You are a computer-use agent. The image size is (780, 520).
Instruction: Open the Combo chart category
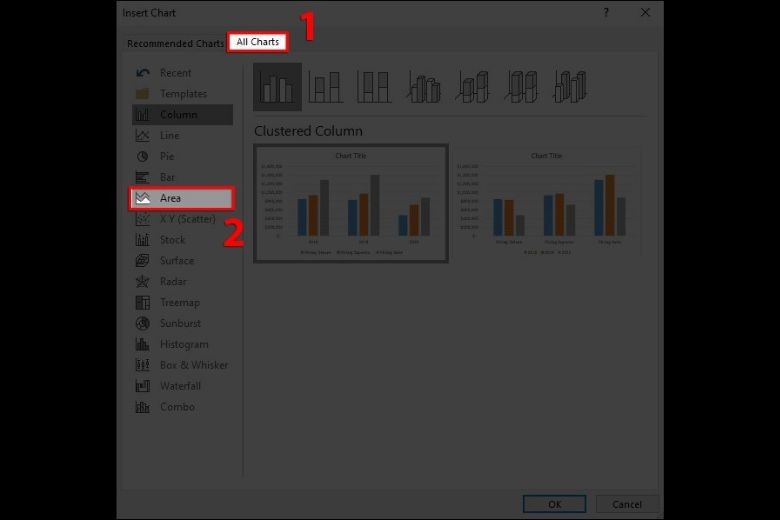[x=182, y=407]
